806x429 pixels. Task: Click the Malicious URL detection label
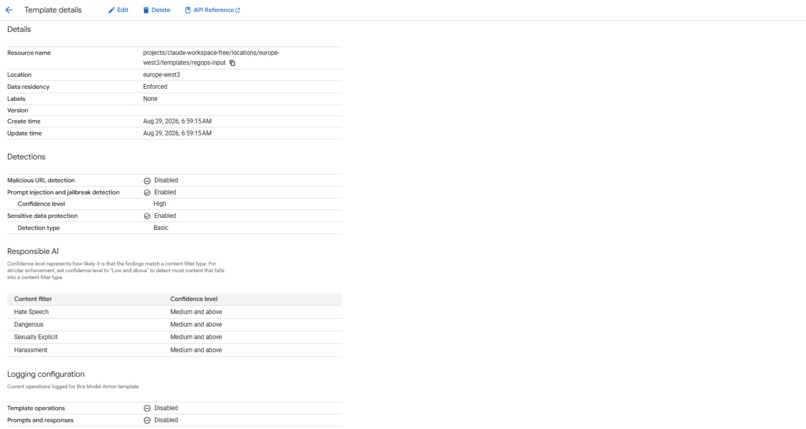(x=41, y=180)
